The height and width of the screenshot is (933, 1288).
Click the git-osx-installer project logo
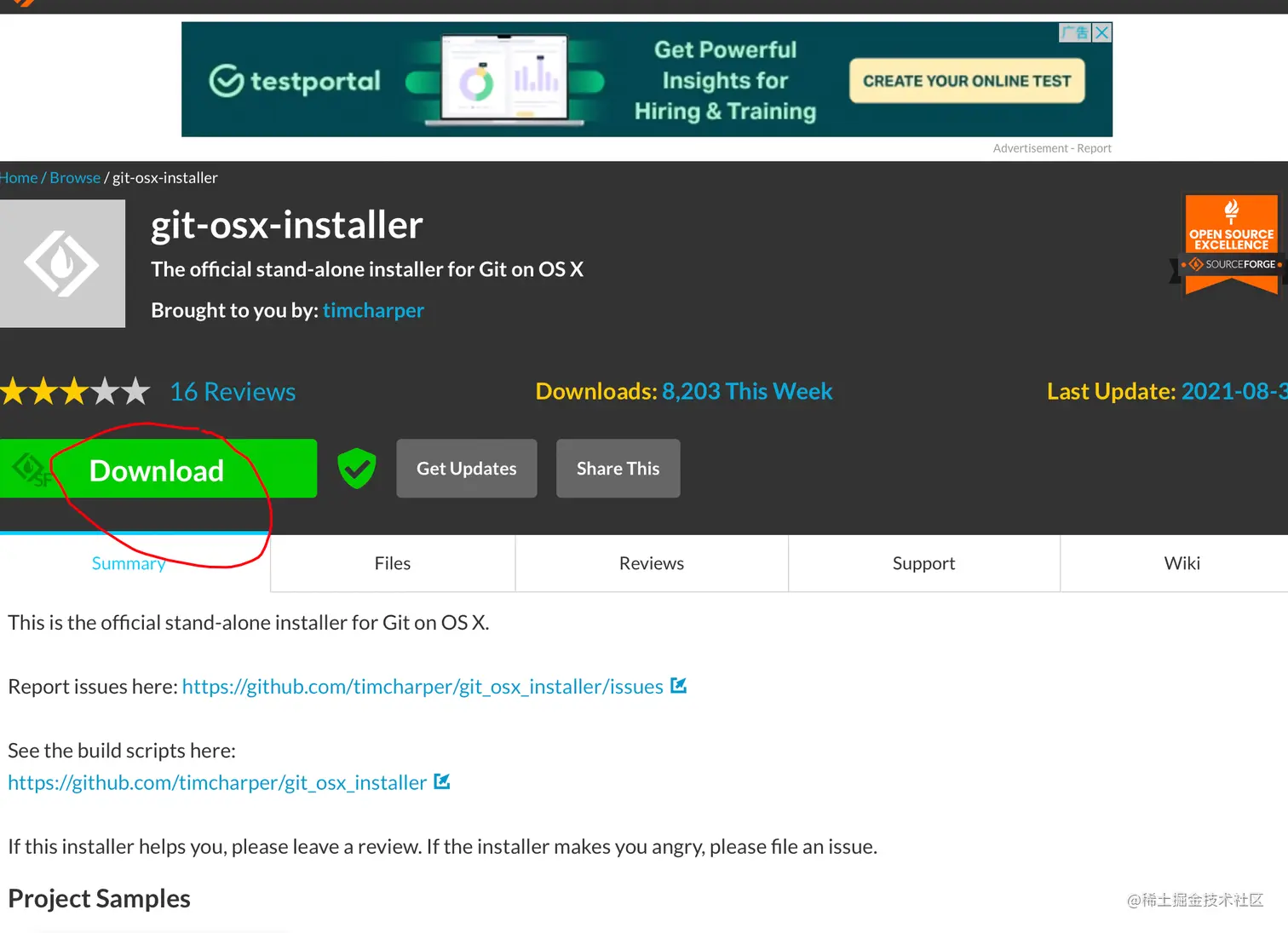(62, 264)
